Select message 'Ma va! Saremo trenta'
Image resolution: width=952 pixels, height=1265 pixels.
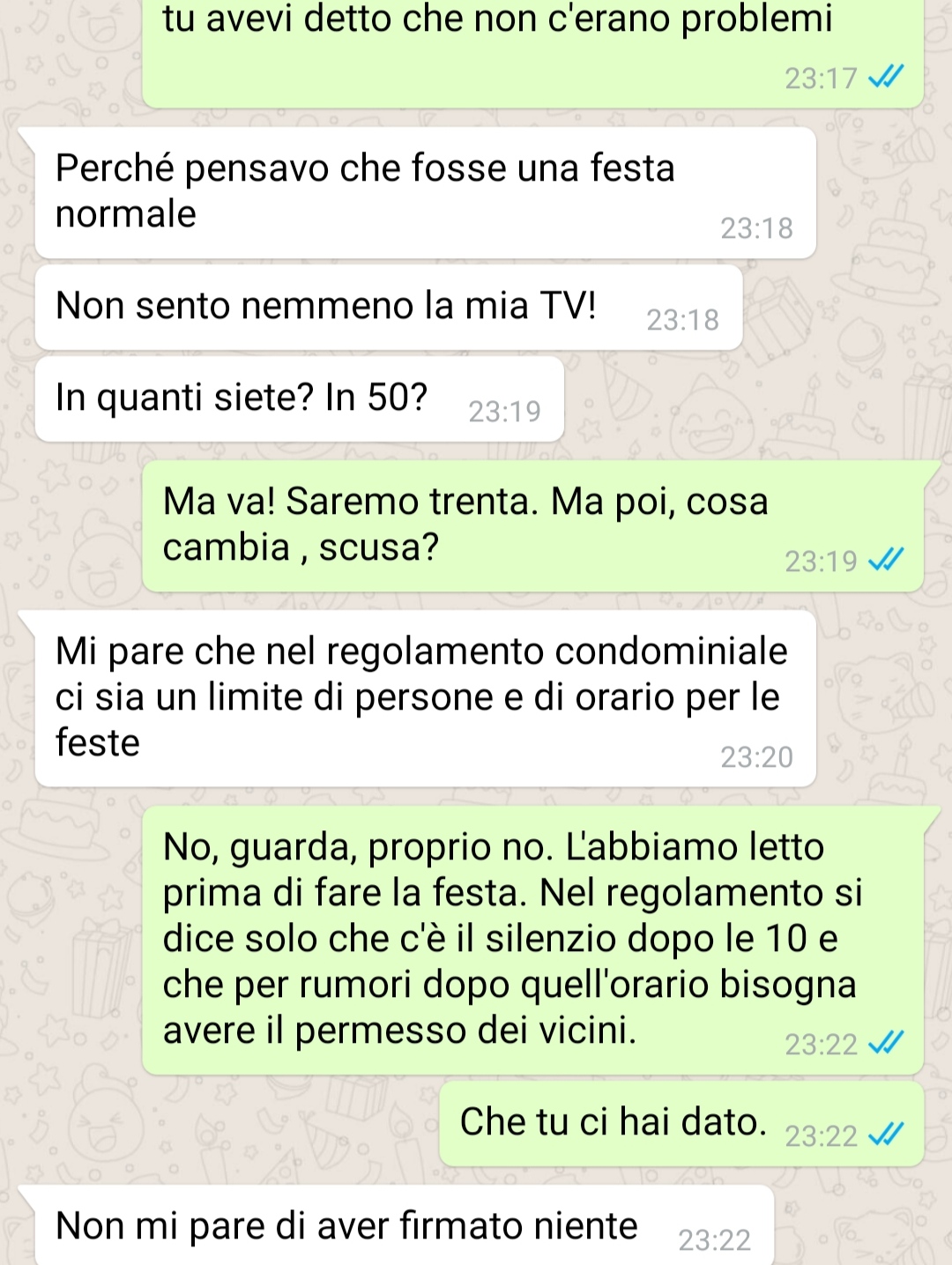(x=532, y=525)
